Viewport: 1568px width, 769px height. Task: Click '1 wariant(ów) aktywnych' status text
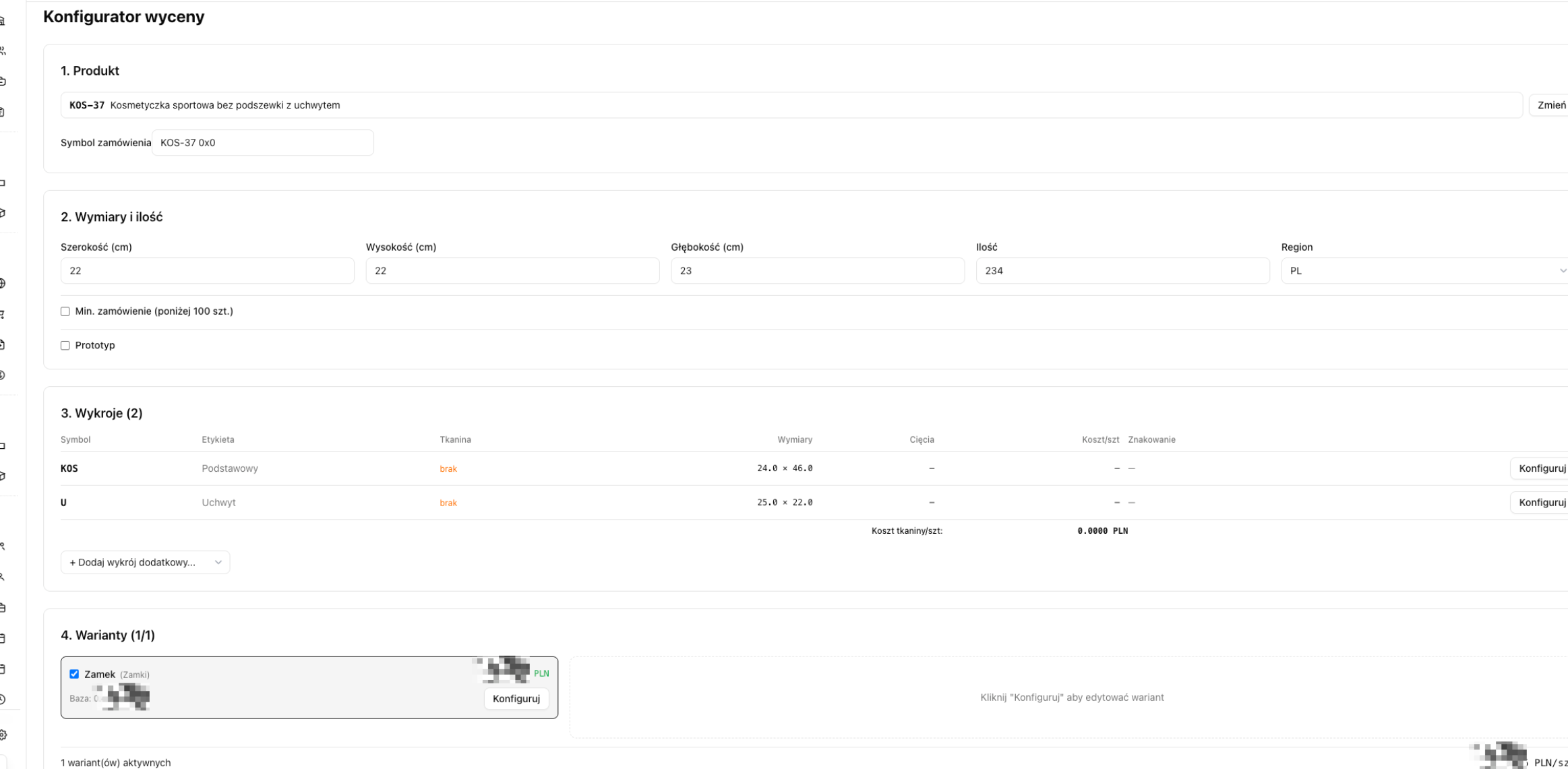pos(116,763)
